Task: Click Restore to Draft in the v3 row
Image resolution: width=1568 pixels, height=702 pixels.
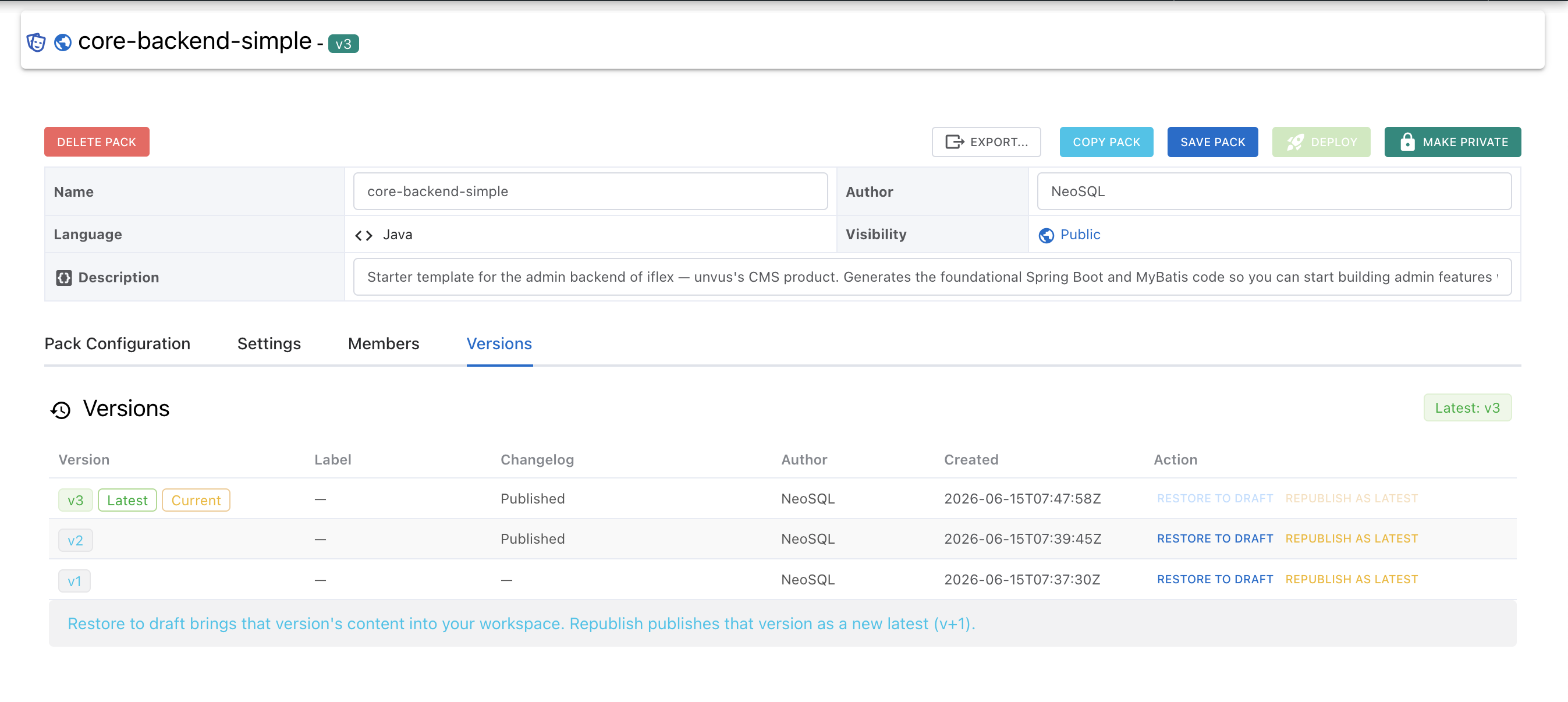Action: [x=1215, y=499]
